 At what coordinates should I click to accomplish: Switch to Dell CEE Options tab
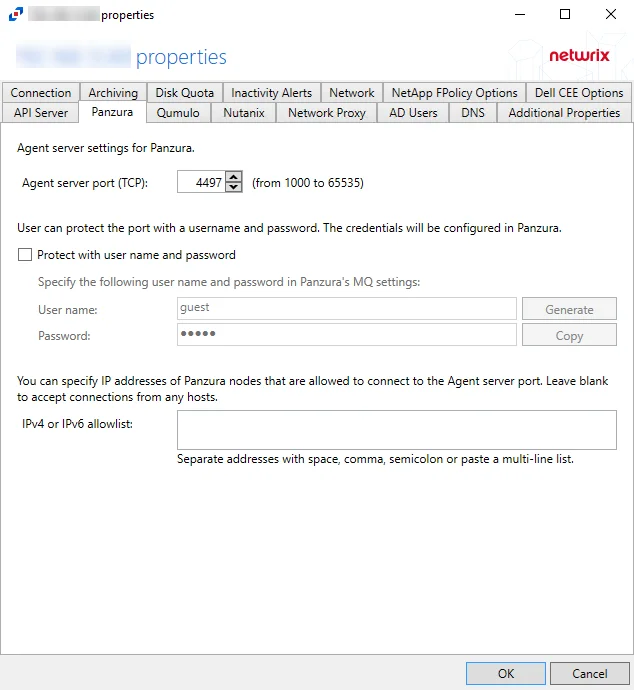click(x=579, y=93)
